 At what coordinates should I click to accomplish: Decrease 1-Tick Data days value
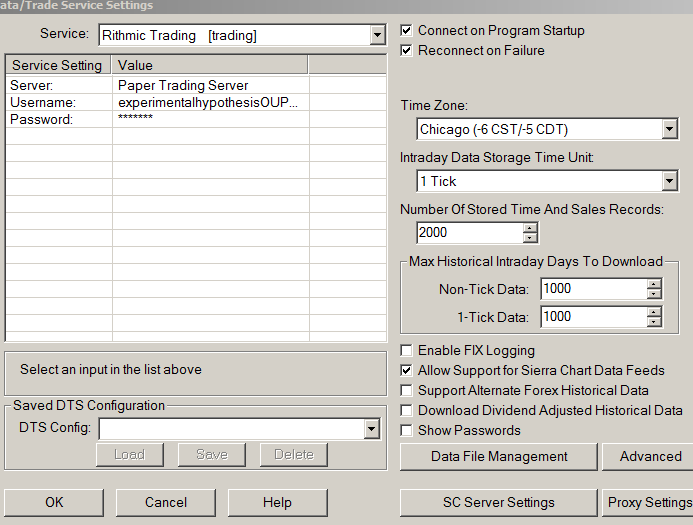click(x=654, y=322)
